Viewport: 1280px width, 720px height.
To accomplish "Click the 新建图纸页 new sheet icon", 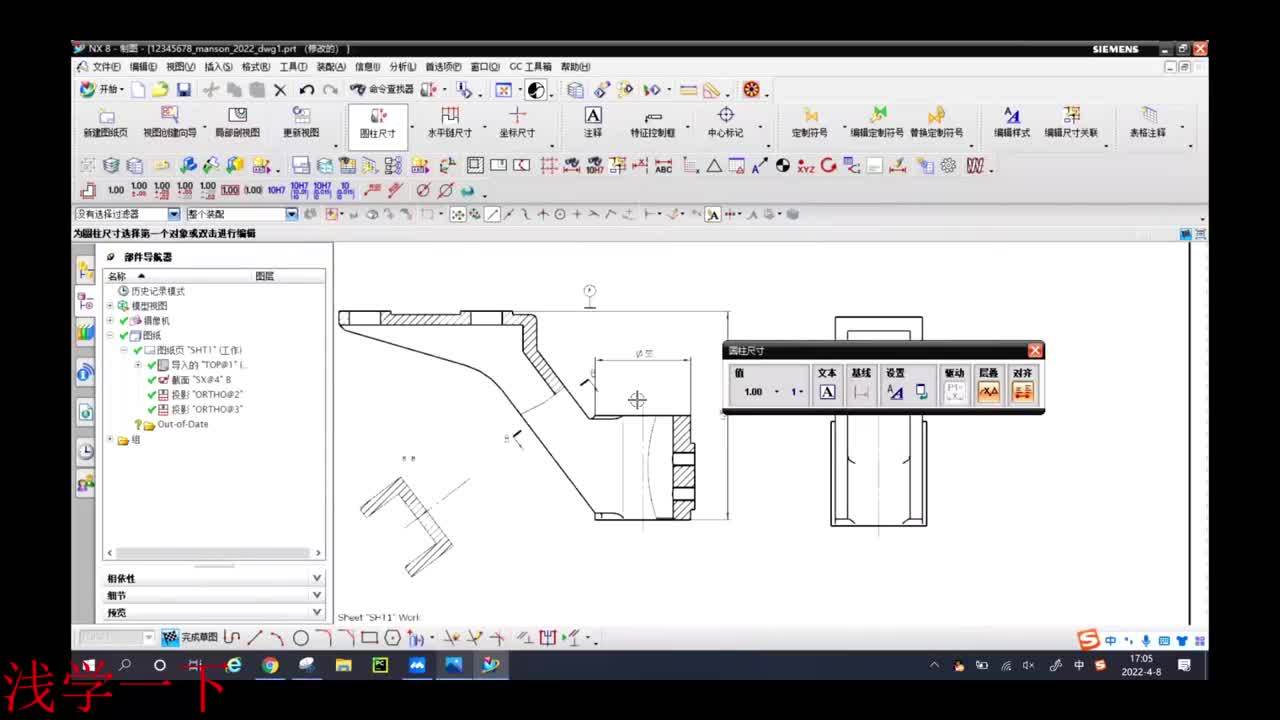I will [105, 122].
